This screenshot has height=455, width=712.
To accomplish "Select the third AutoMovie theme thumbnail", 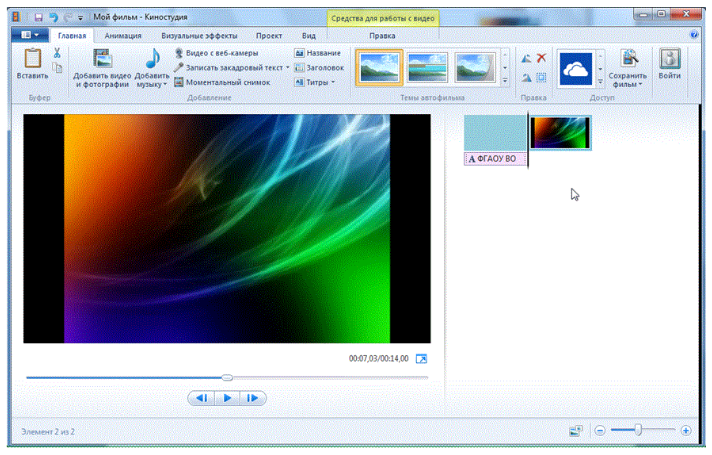I will 475,67.
